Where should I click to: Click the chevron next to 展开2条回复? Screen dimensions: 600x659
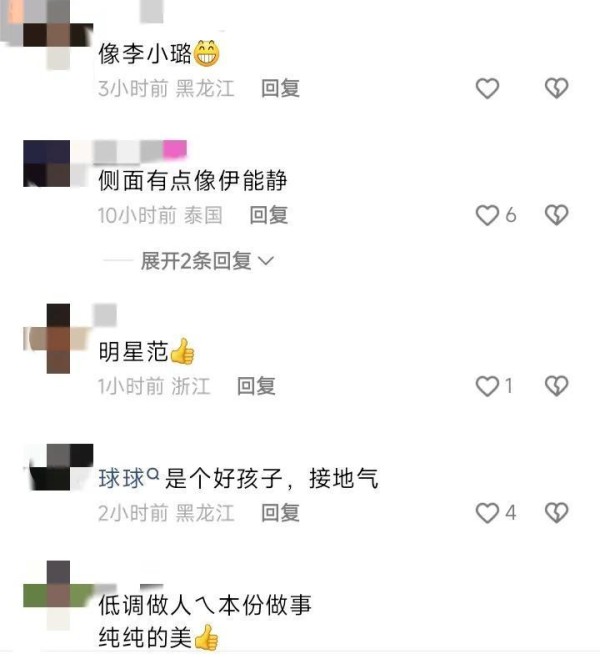point(266,261)
